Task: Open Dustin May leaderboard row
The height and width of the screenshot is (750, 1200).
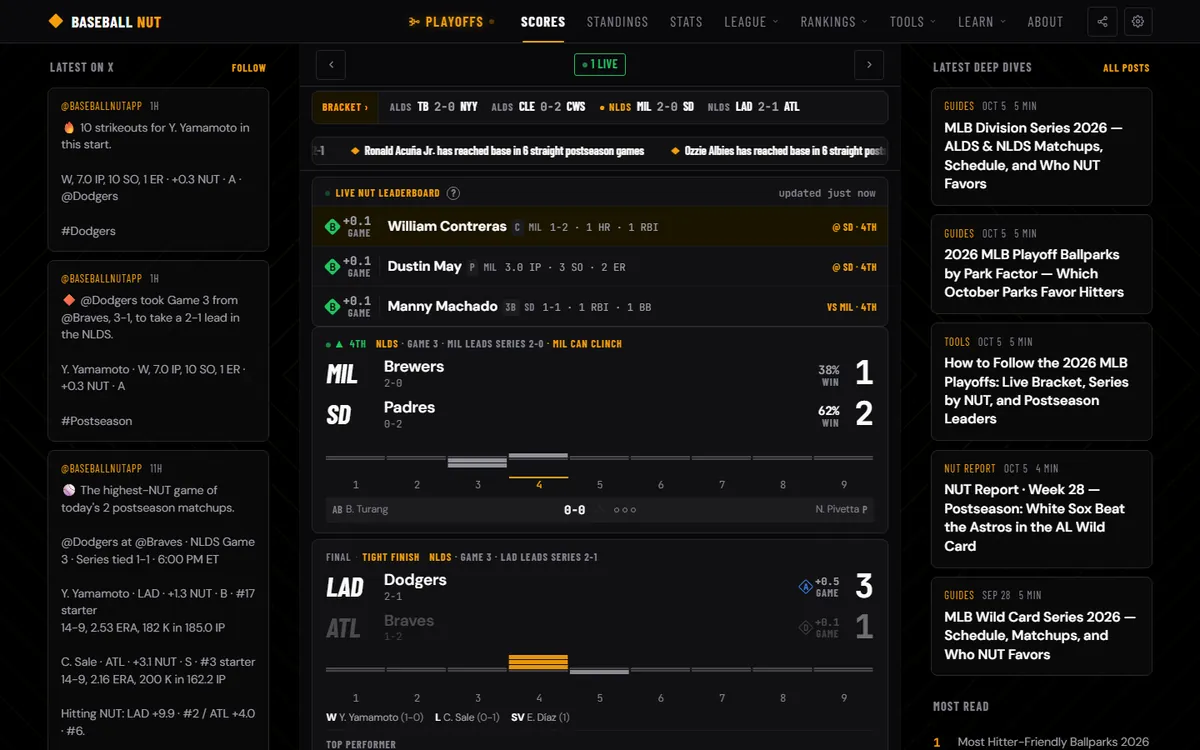Action: 600,267
